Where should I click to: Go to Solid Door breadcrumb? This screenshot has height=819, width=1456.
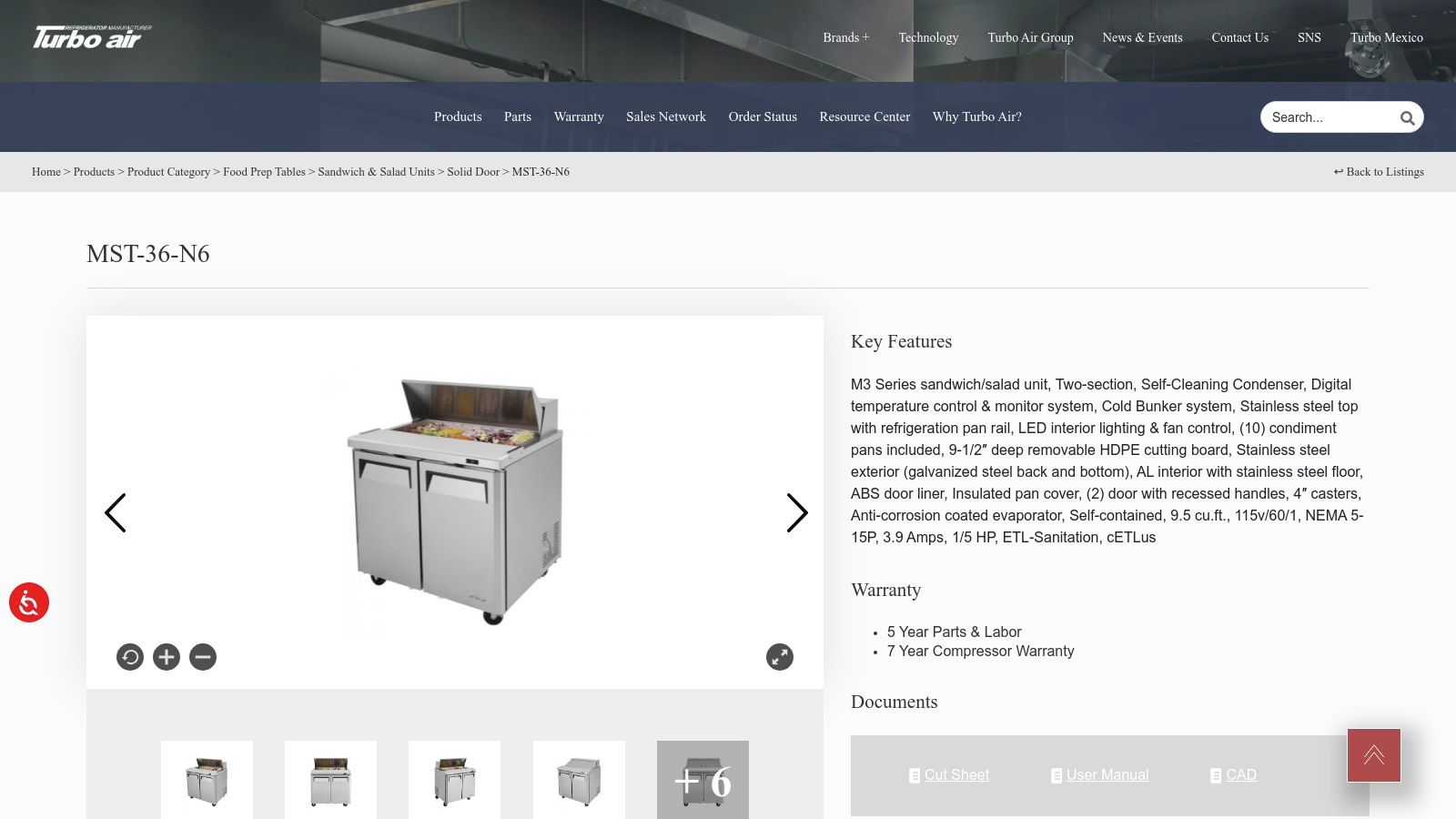(473, 172)
